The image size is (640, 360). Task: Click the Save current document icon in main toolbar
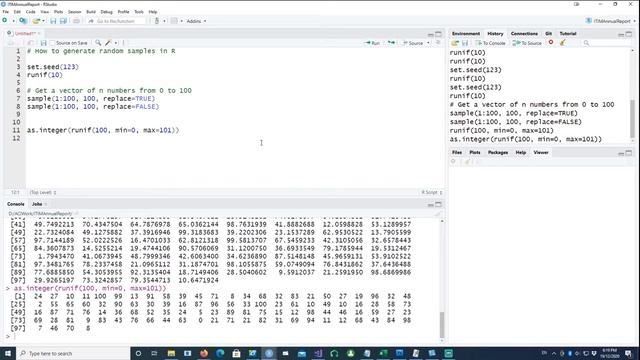coord(53,21)
